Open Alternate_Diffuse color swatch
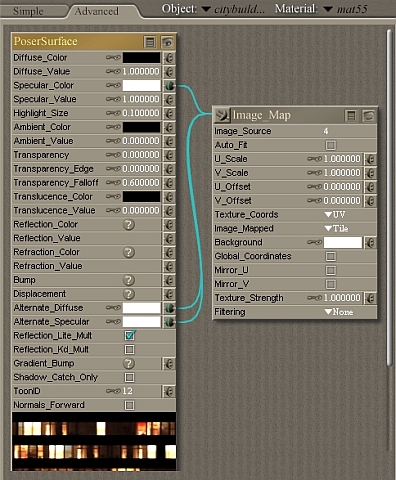The height and width of the screenshot is (480, 396). 141,308
